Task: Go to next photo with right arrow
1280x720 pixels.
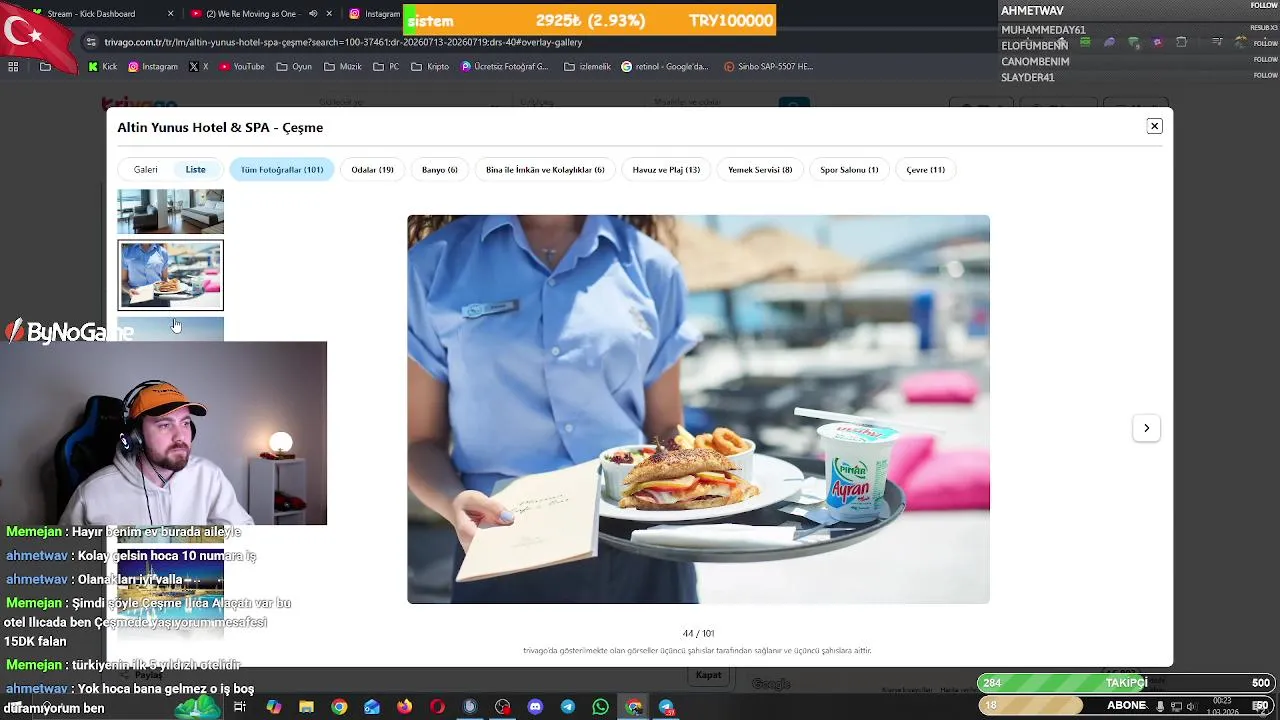Action: point(1146,428)
